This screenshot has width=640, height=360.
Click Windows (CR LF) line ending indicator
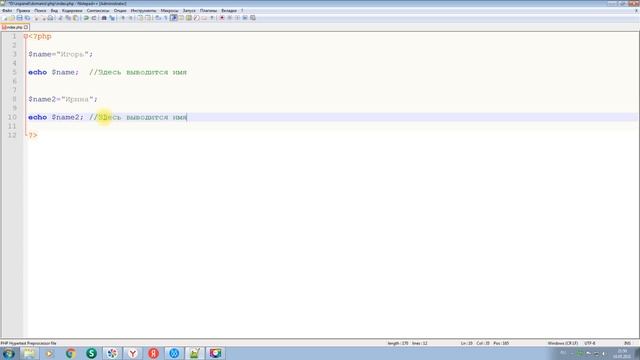(x=562, y=343)
